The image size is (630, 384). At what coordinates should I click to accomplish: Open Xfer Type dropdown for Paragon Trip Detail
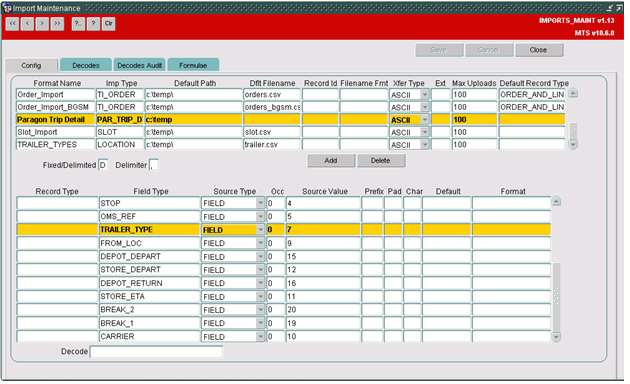coord(425,120)
